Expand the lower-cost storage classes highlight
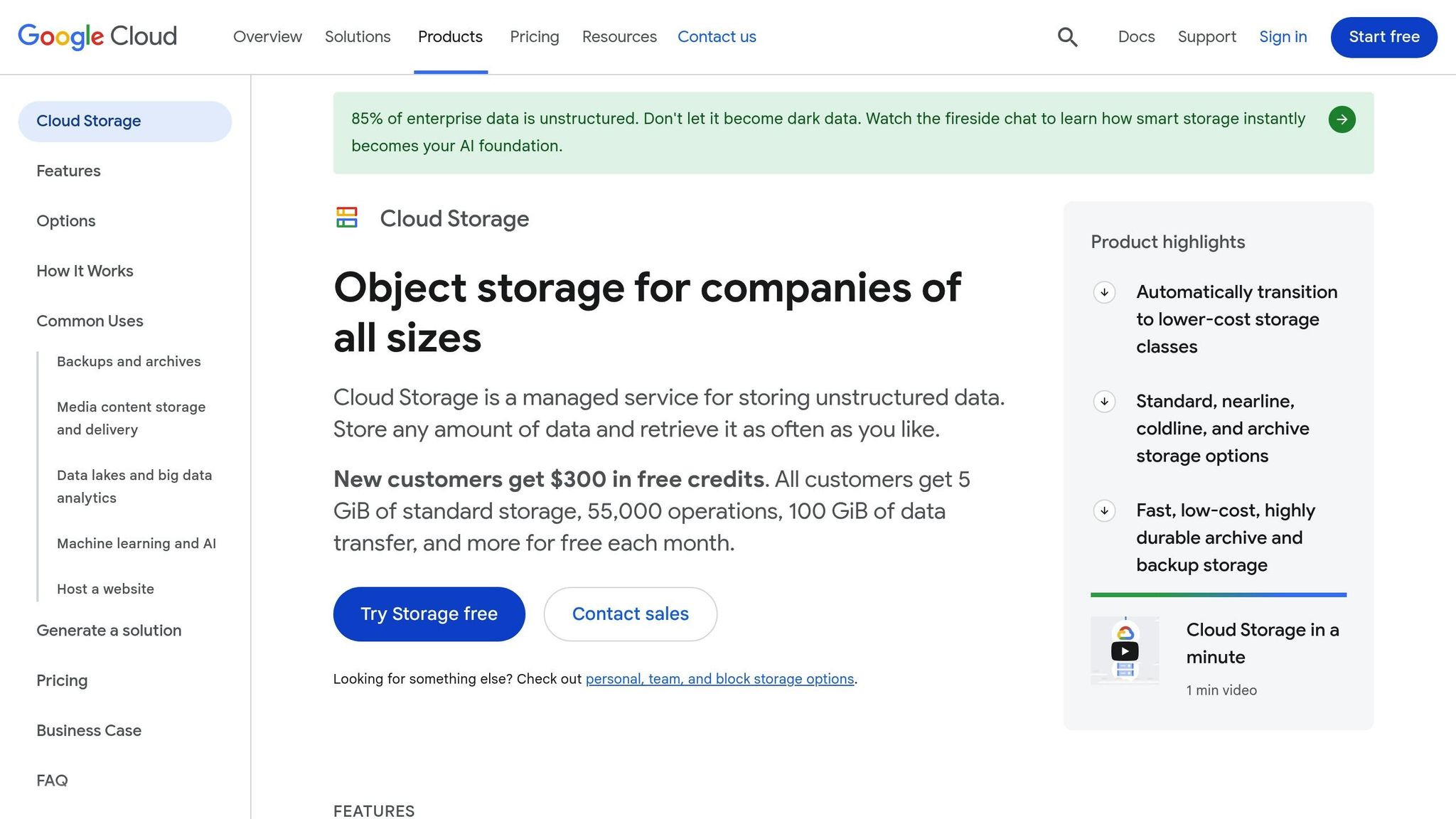1456x819 pixels. click(x=1103, y=293)
